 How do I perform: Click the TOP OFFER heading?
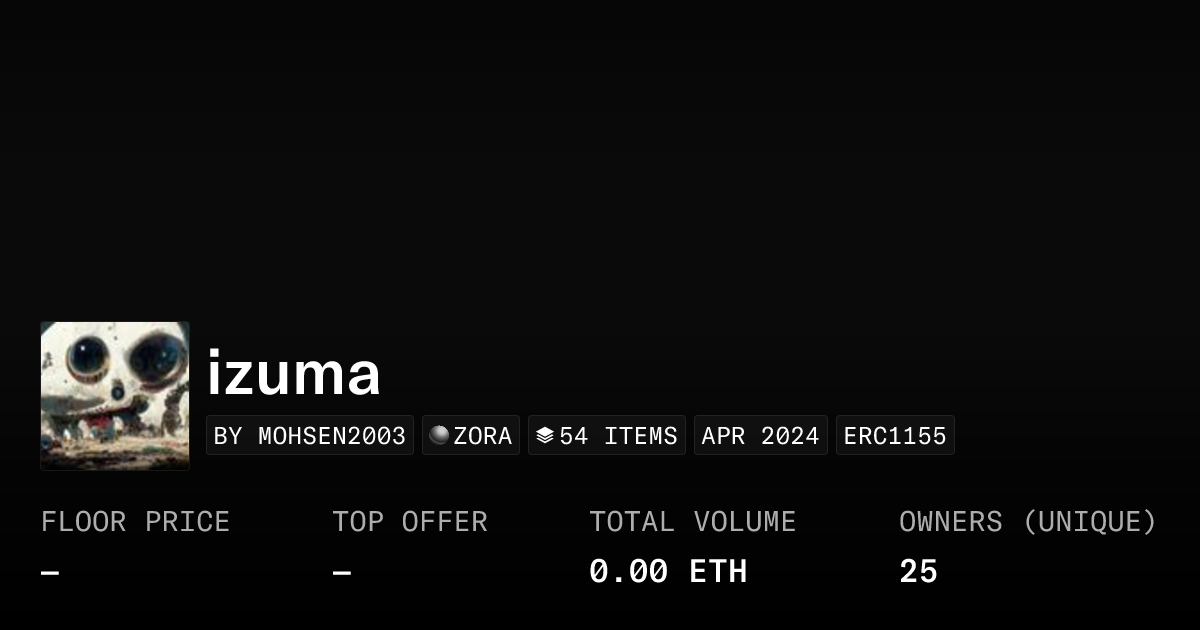click(x=410, y=522)
